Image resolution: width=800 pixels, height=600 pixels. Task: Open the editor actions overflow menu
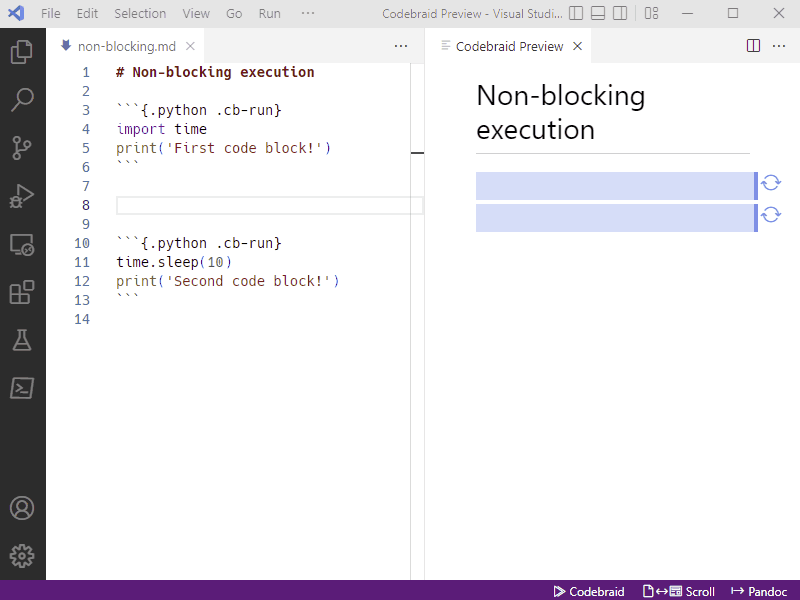[x=401, y=46]
